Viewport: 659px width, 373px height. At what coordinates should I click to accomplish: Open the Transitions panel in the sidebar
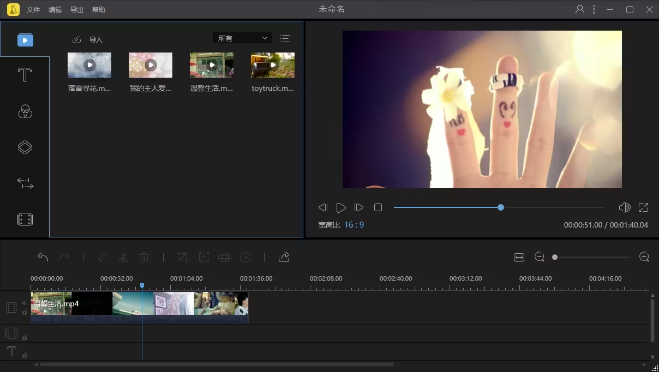click(x=25, y=184)
